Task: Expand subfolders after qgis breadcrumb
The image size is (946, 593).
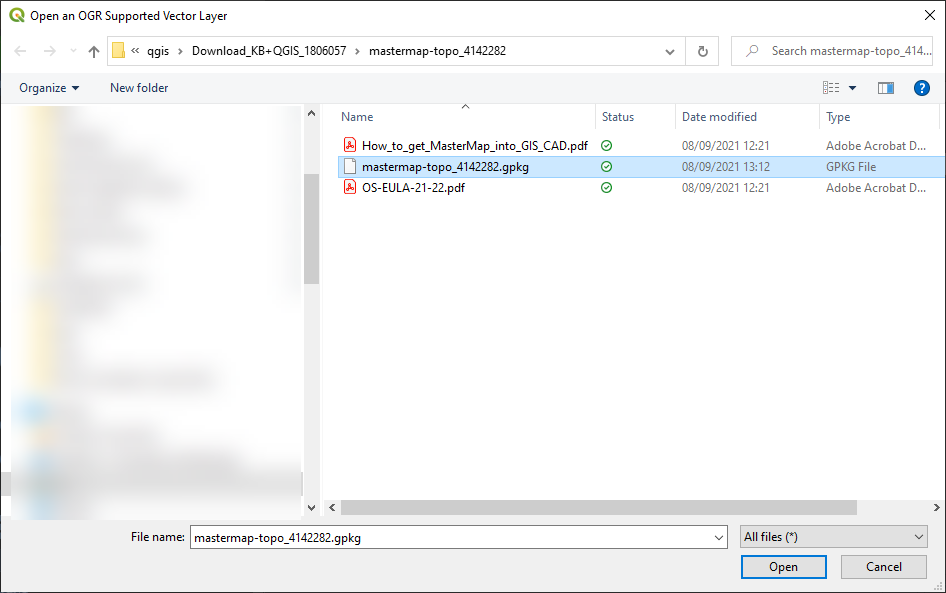Action: (x=180, y=51)
